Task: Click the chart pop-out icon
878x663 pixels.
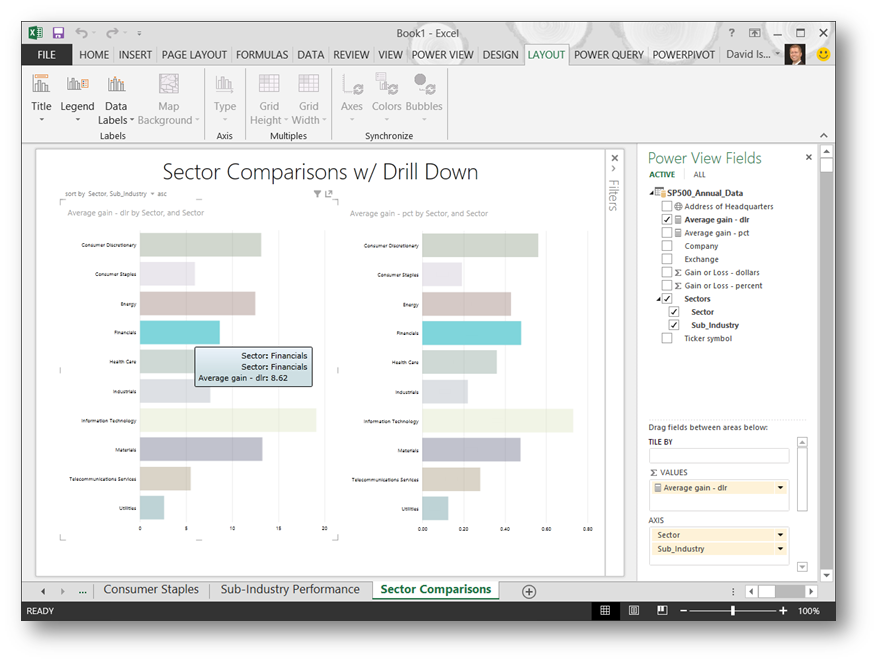Action: 329,194
